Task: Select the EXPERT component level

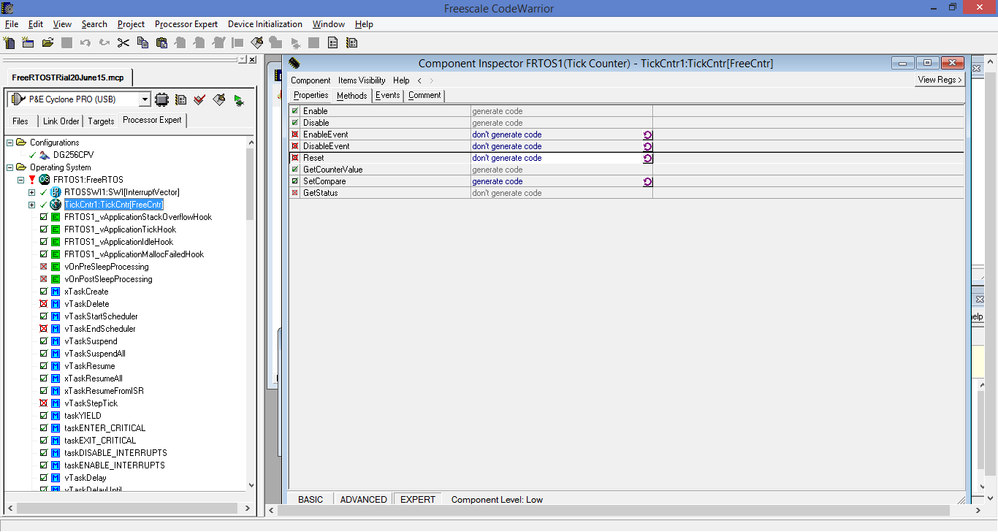Action: pos(418,500)
